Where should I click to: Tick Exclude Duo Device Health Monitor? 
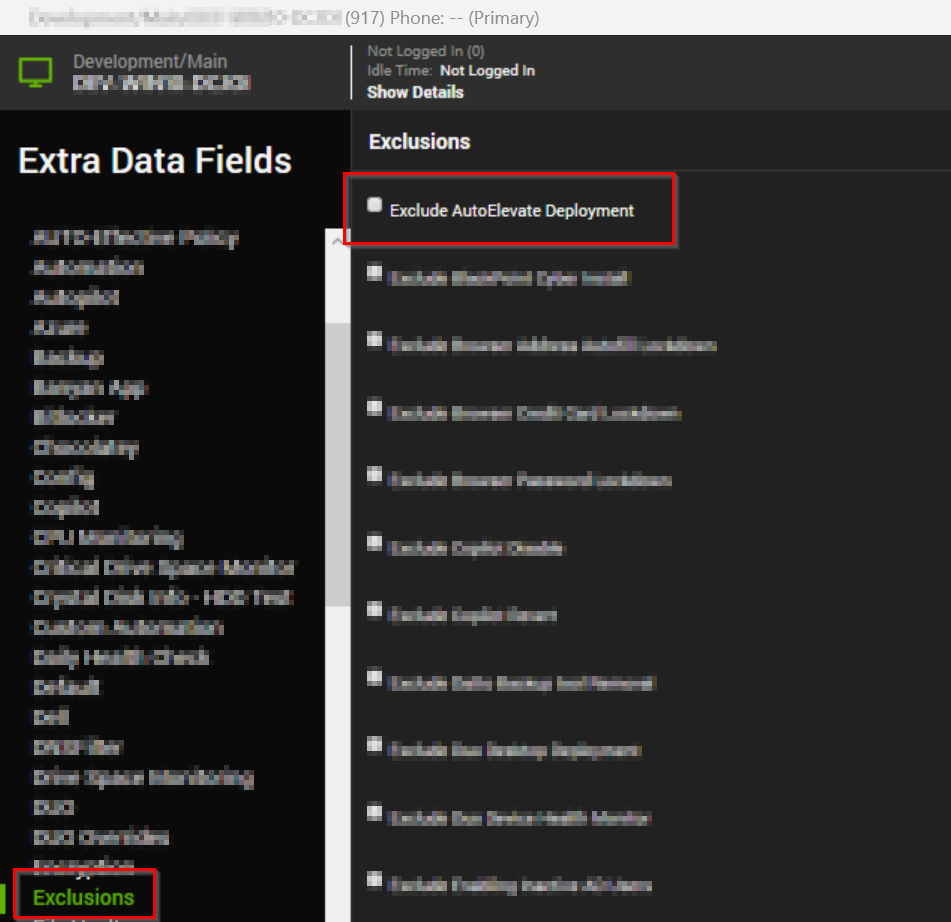click(375, 813)
